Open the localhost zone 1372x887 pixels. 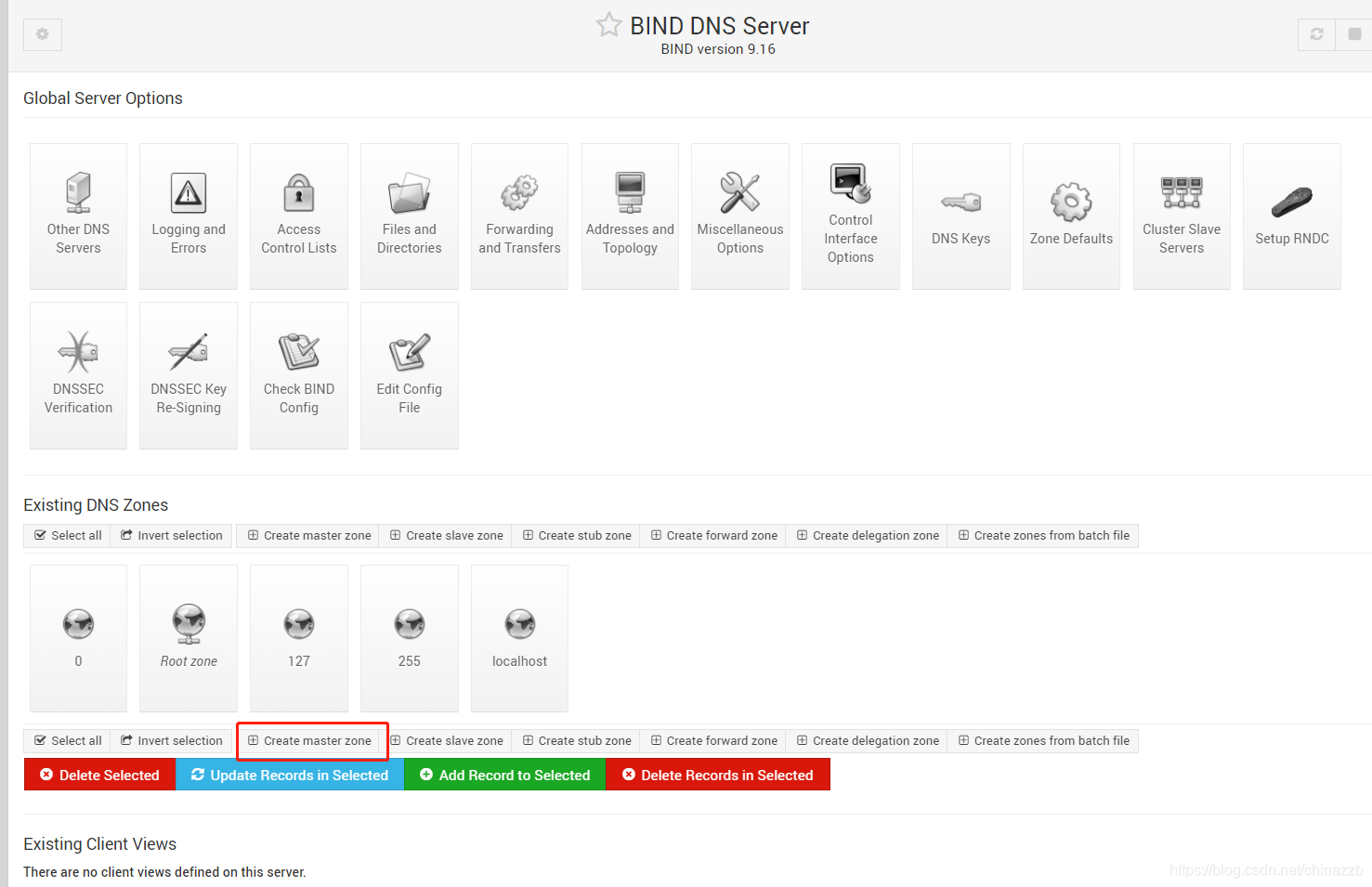[519, 638]
